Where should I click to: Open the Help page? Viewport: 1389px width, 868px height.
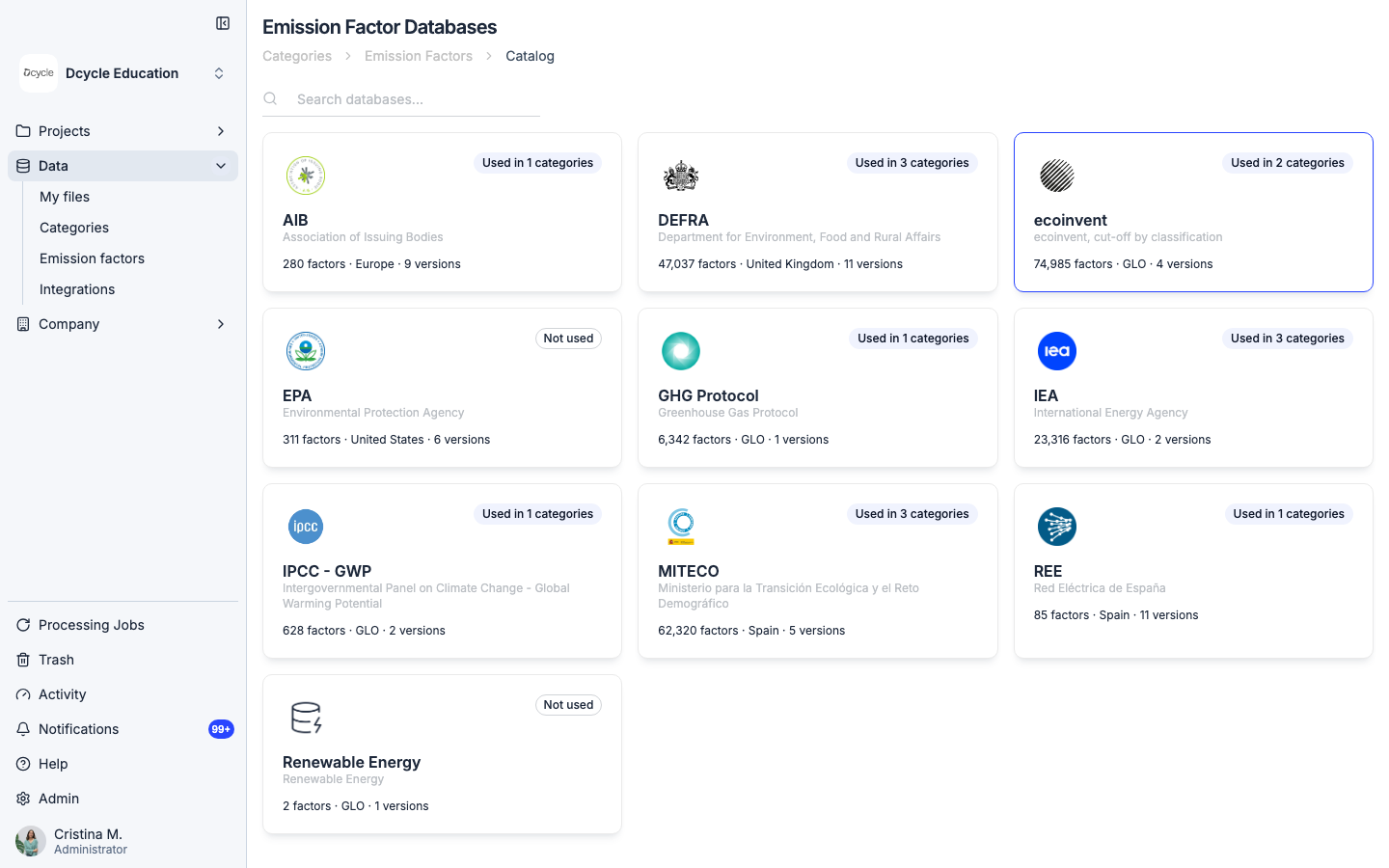[53, 764]
